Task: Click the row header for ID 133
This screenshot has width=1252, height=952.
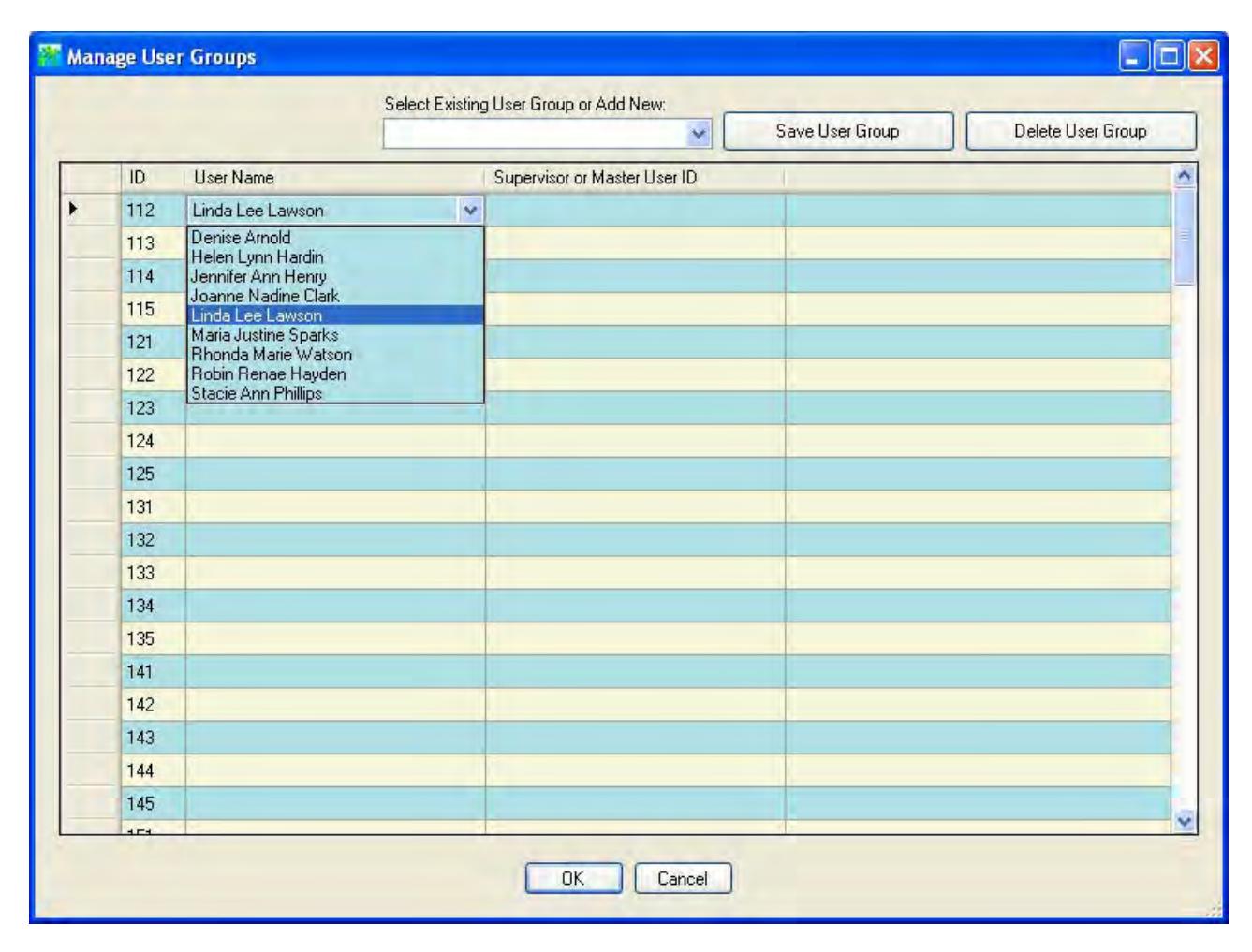Action: 91,573
